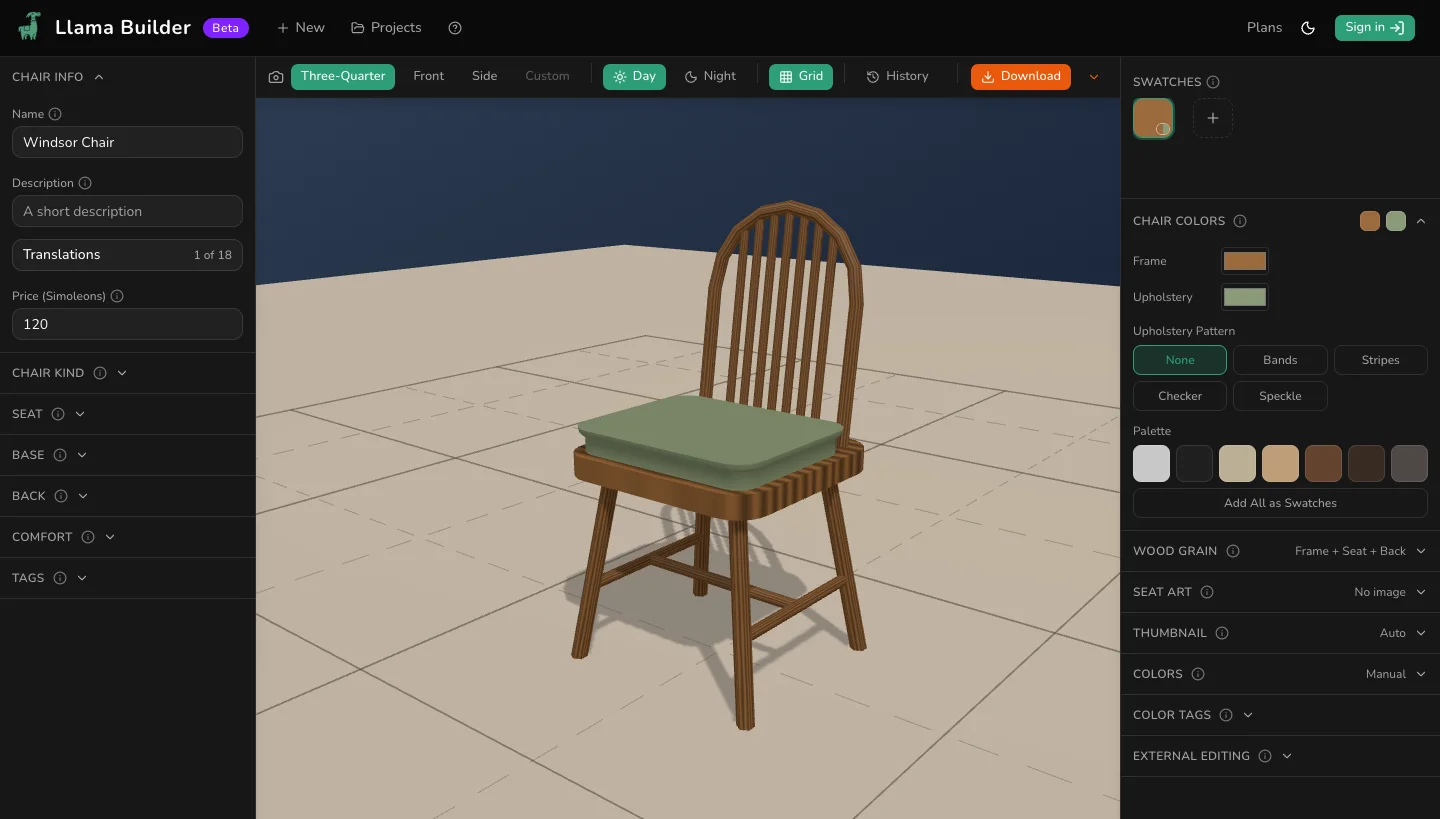1440x819 pixels.
Task: Click the info icon beside Chair Colors
Action: click(x=1240, y=221)
